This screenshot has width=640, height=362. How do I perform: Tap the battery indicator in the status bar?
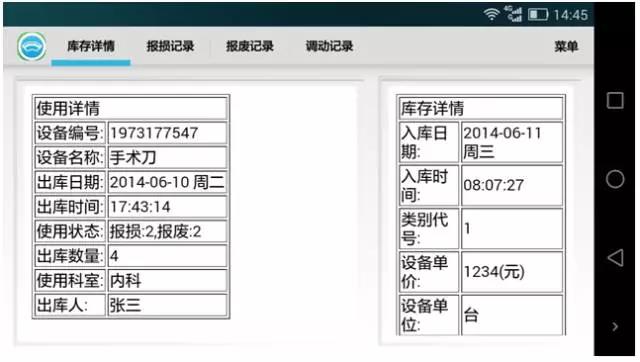coord(538,15)
